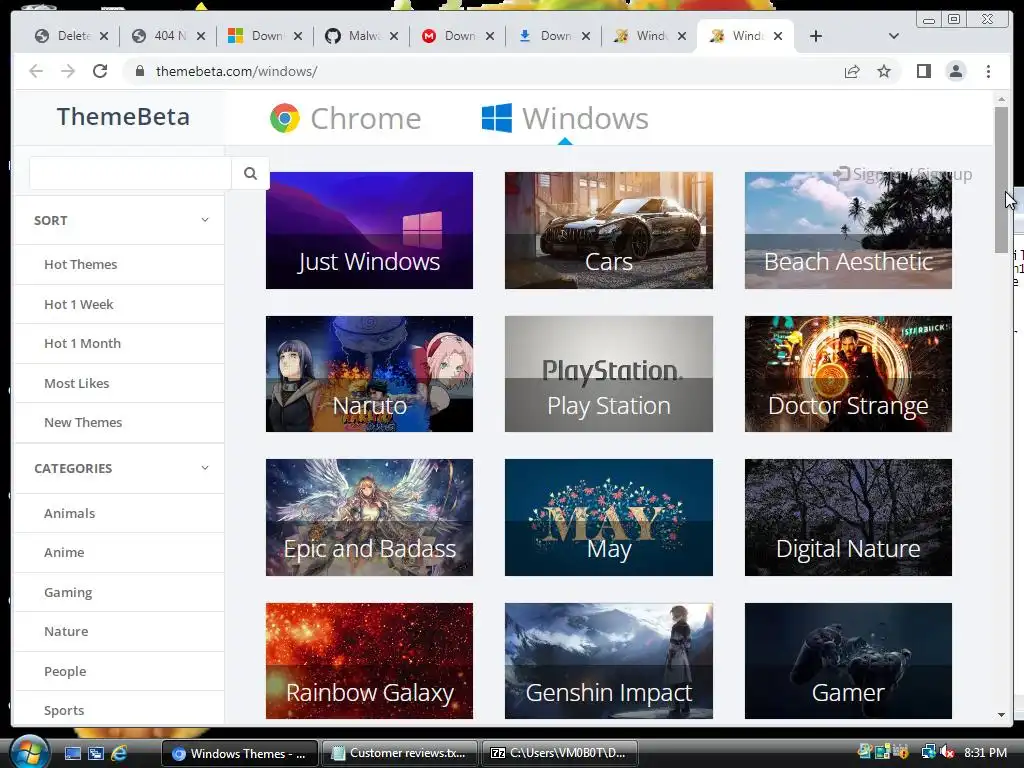Open the Doctor Strange theme
1024x768 pixels.
[x=848, y=374]
